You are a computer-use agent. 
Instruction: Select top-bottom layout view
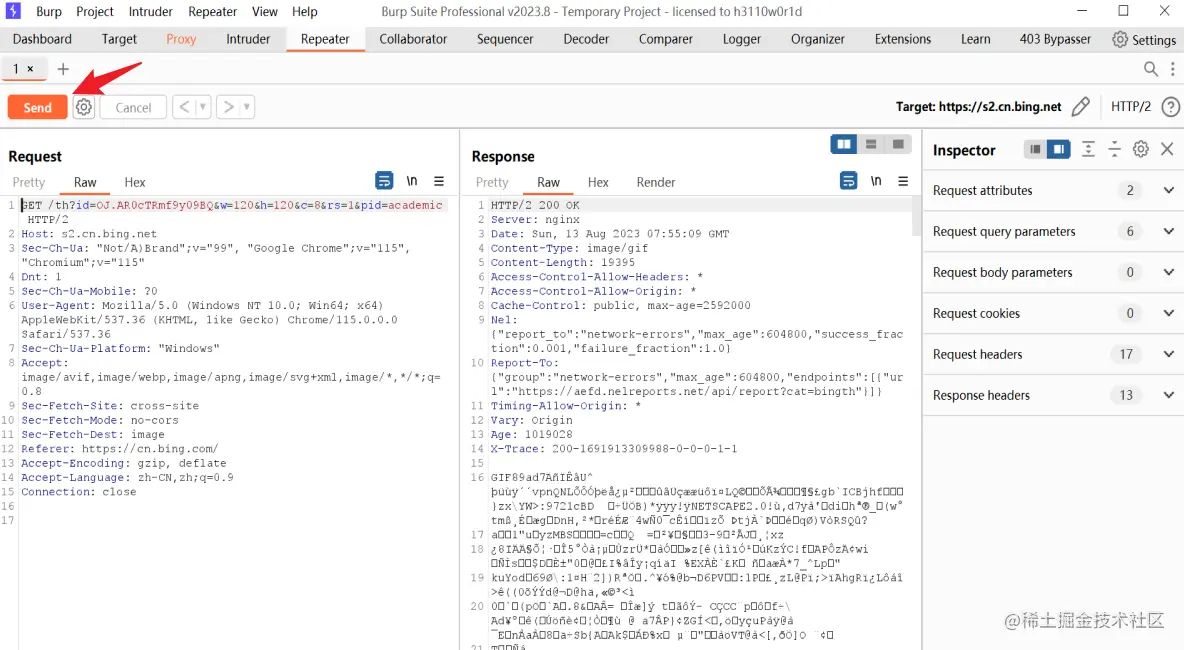(871, 144)
